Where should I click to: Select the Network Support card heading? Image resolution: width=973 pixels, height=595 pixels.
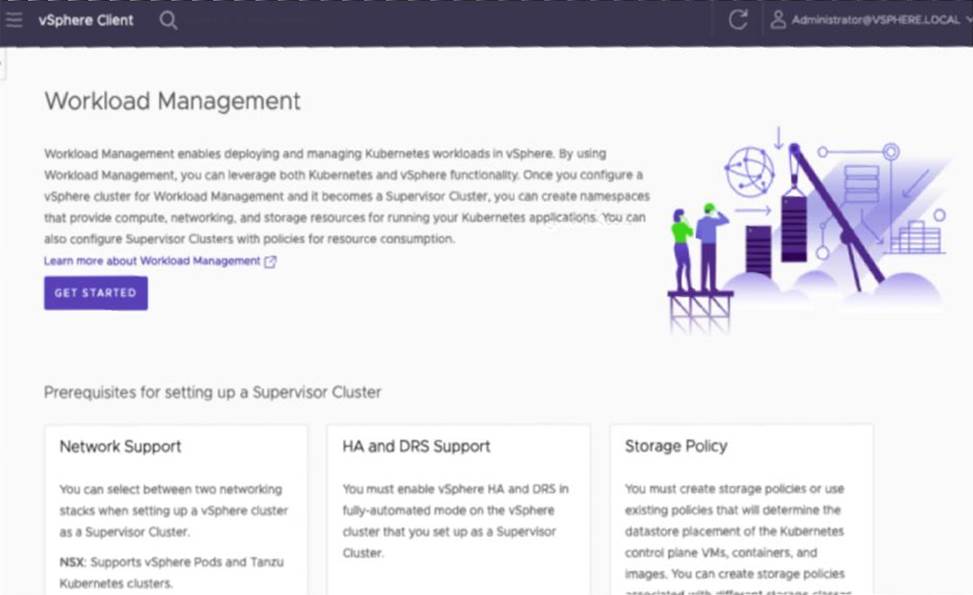tap(120, 446)
